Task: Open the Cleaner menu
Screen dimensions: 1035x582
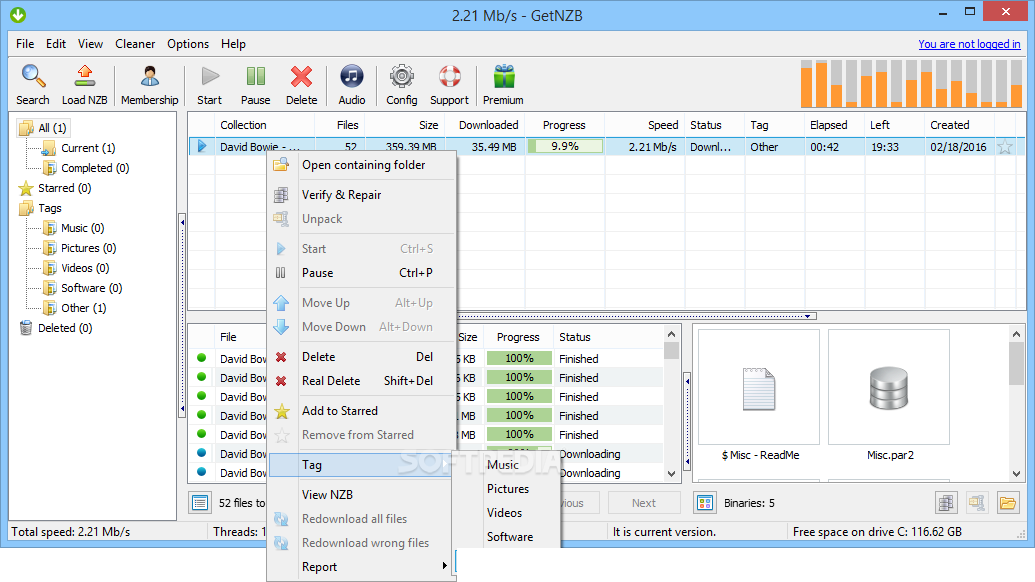Action: coord(135,44)
